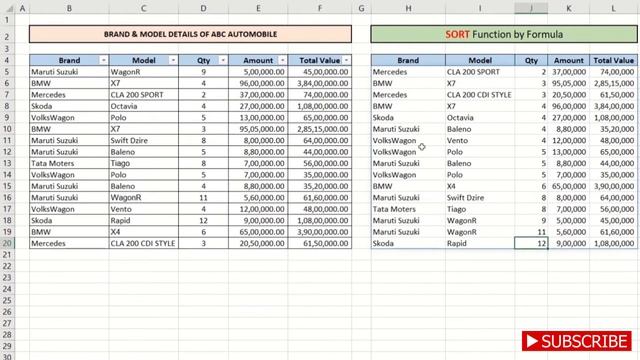This screenshot has width=640, height=360.
Task: Select row 1 header
Action: pos(7,20)
